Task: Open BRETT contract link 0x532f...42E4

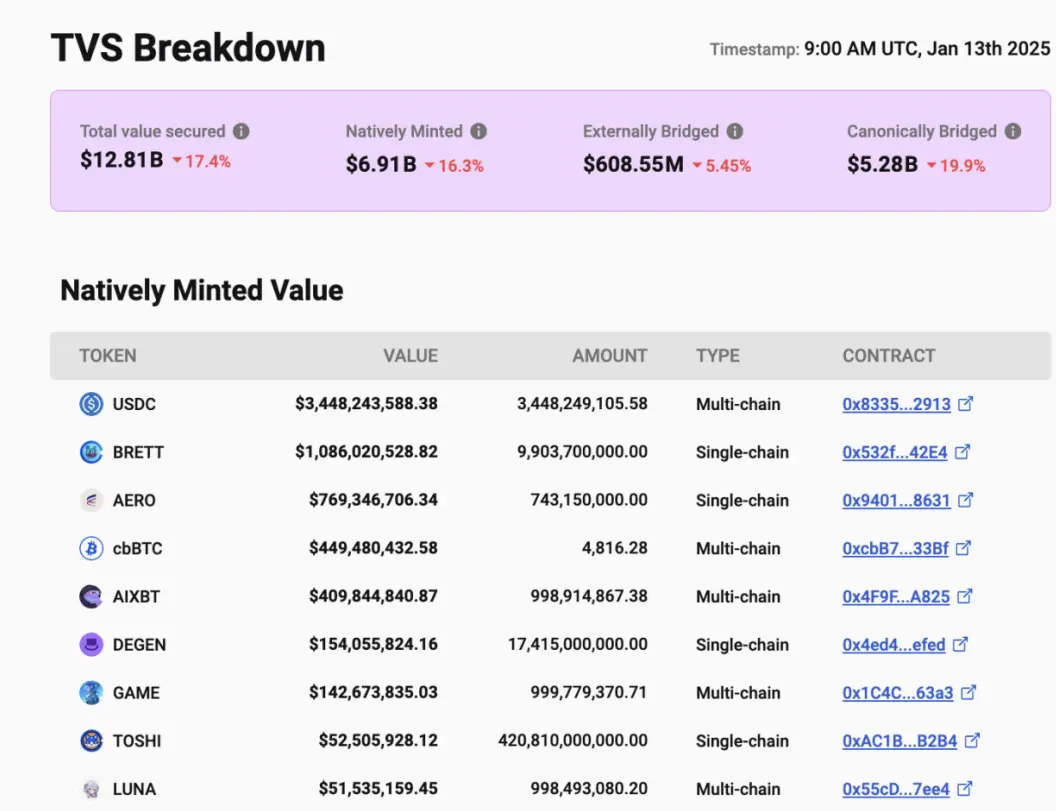Action: 894,452
